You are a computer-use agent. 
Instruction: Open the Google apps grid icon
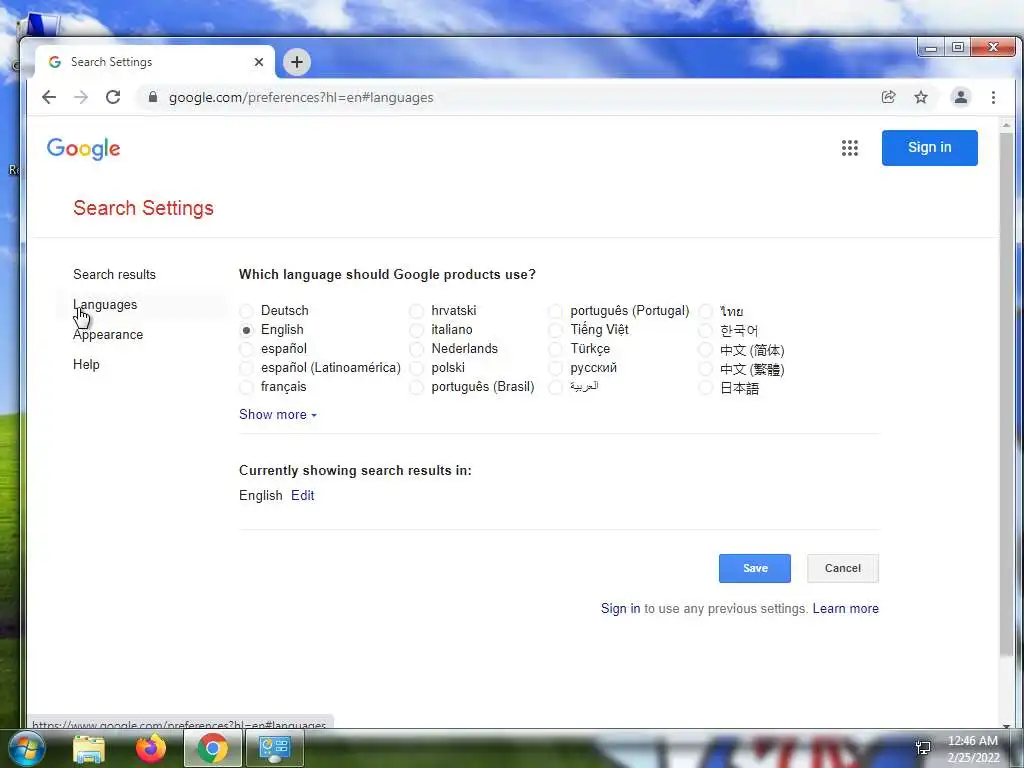pos(850,148)
